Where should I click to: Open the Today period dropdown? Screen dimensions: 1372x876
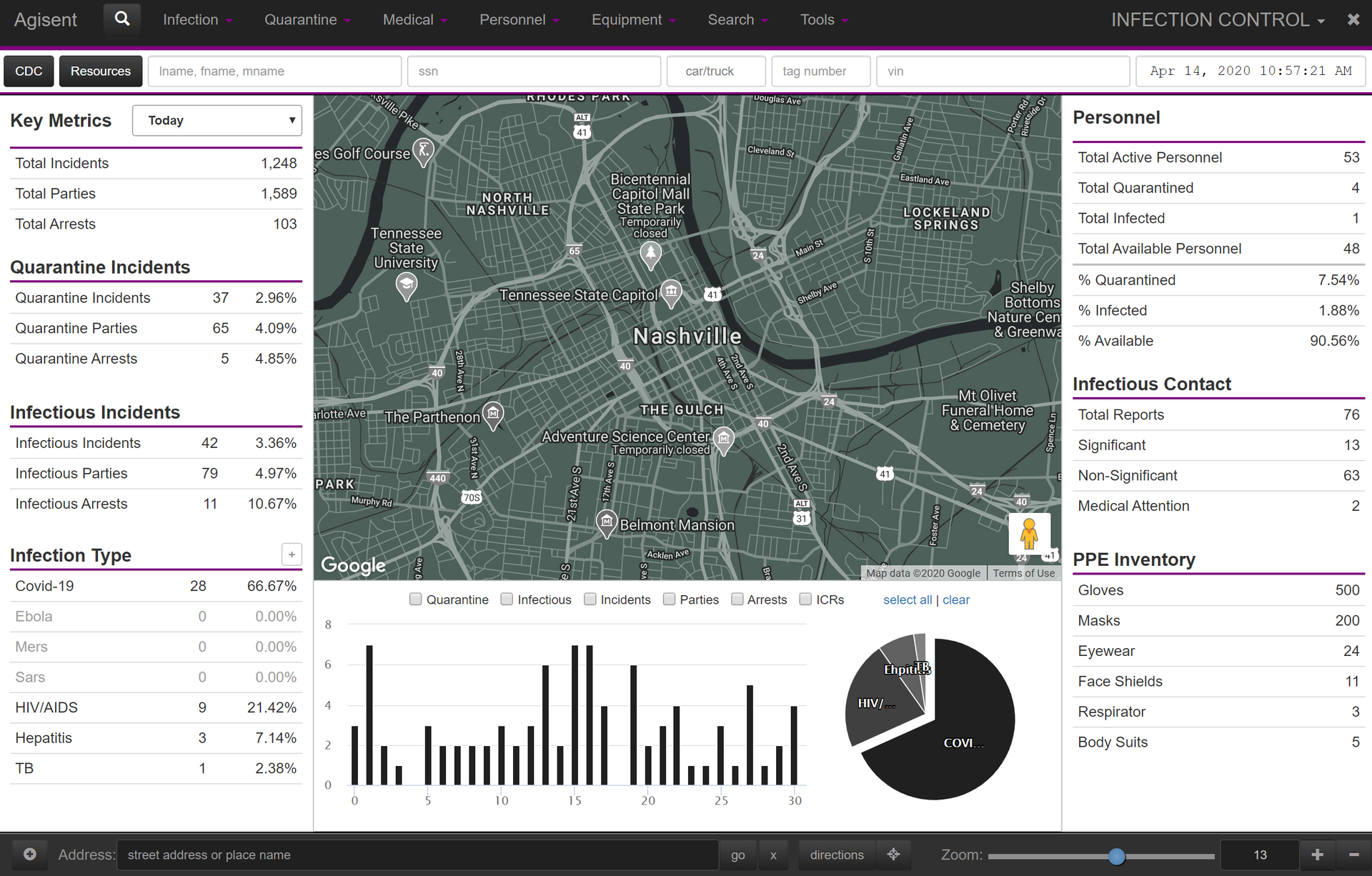[217, 120]
